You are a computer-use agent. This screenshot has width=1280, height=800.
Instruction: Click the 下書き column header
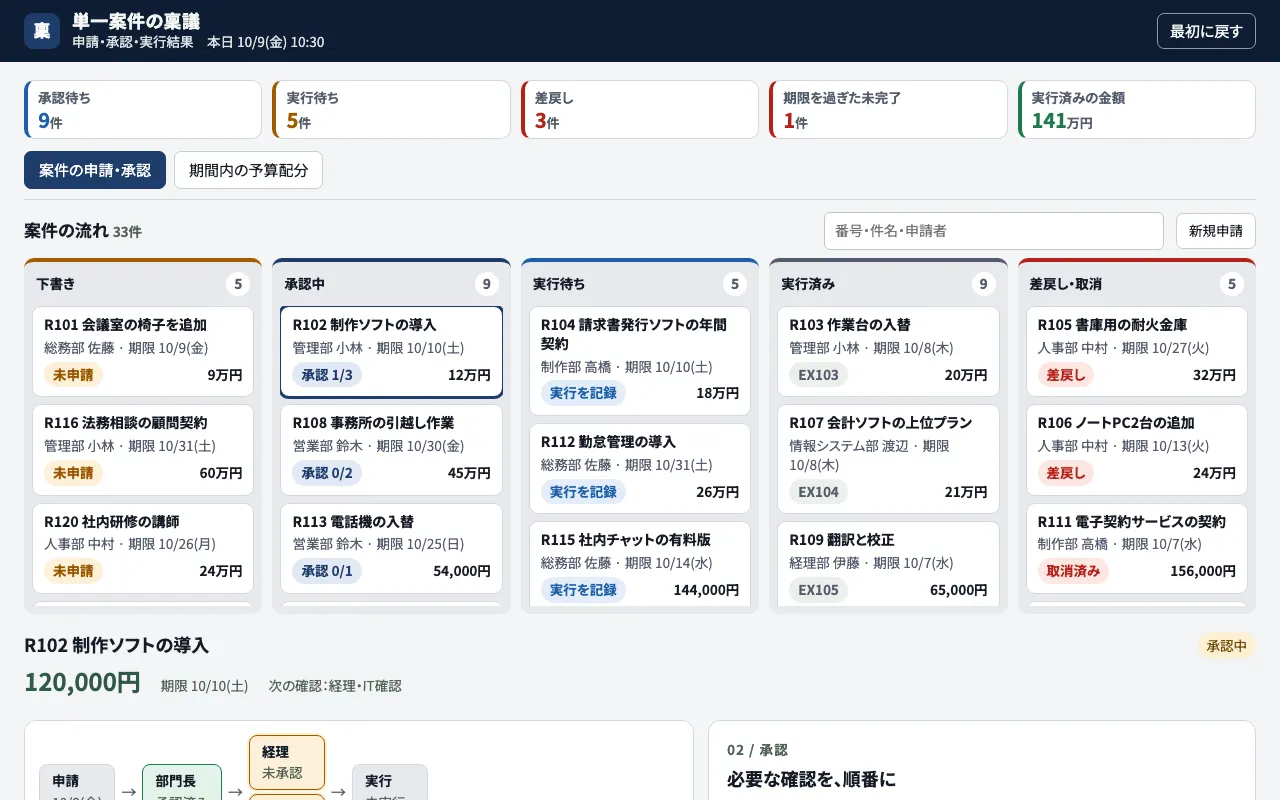[143, 284]
